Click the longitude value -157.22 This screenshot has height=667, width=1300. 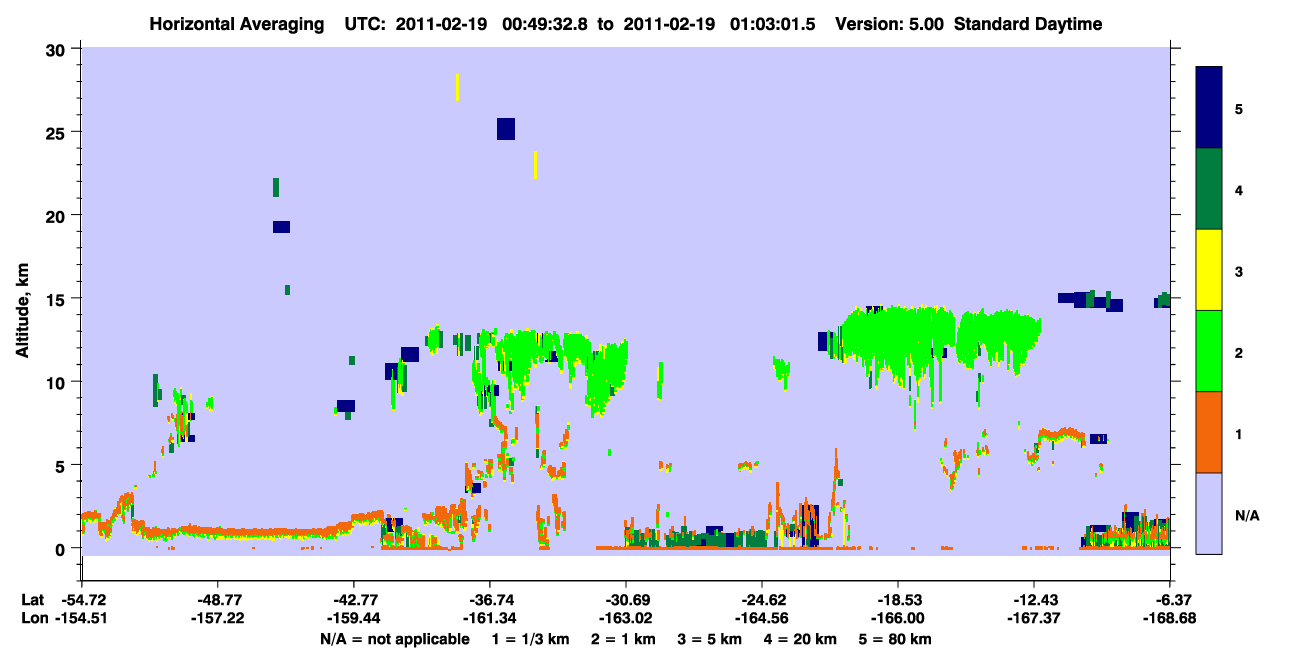pyautogui.click(x=217, y=618)
